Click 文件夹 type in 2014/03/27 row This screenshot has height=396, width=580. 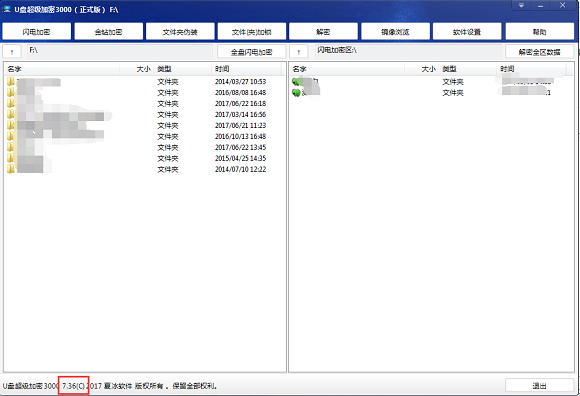point(168,81)
